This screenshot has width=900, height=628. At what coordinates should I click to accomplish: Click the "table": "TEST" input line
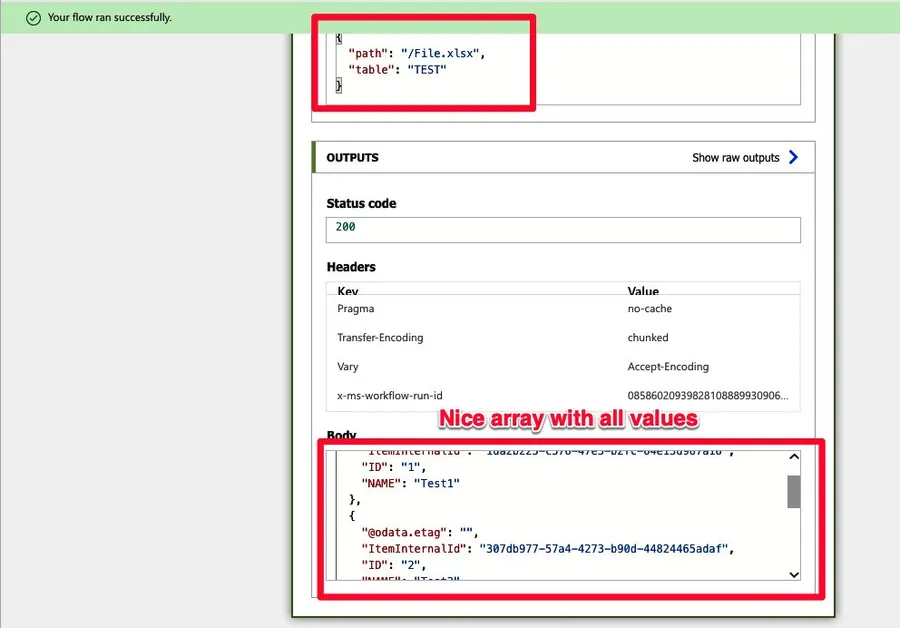point(397,69)
